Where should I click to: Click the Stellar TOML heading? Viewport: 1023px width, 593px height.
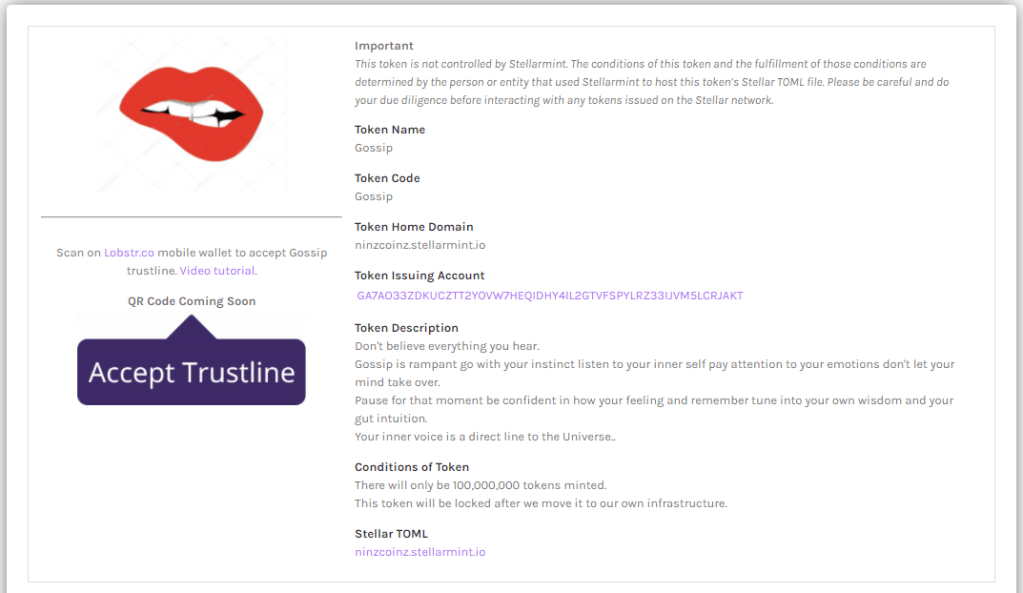coord(391,534)
